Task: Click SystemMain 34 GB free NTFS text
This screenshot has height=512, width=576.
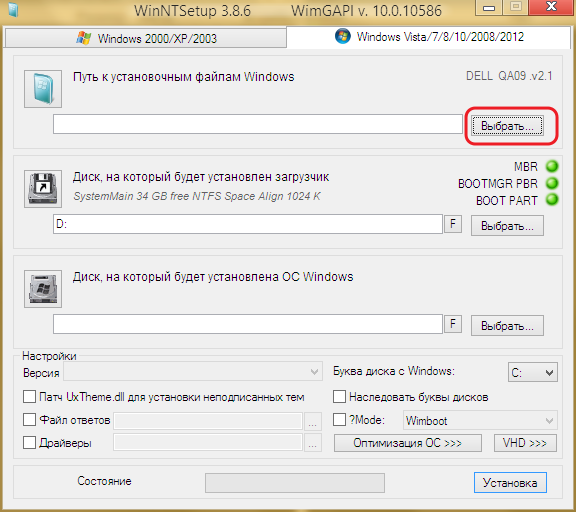Action: (x=197, y=196)
